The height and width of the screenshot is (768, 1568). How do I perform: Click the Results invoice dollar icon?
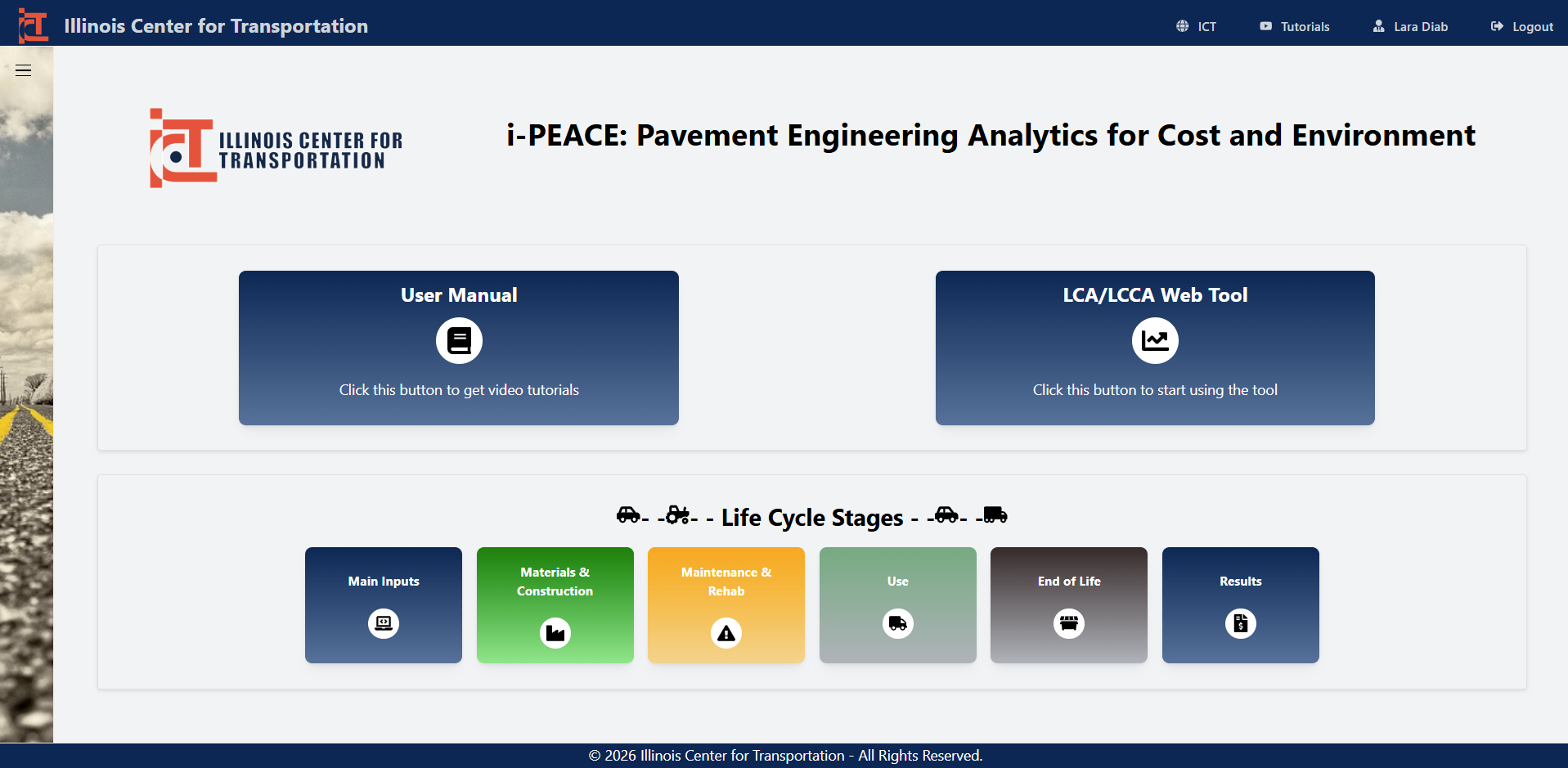click(1241, 623)
